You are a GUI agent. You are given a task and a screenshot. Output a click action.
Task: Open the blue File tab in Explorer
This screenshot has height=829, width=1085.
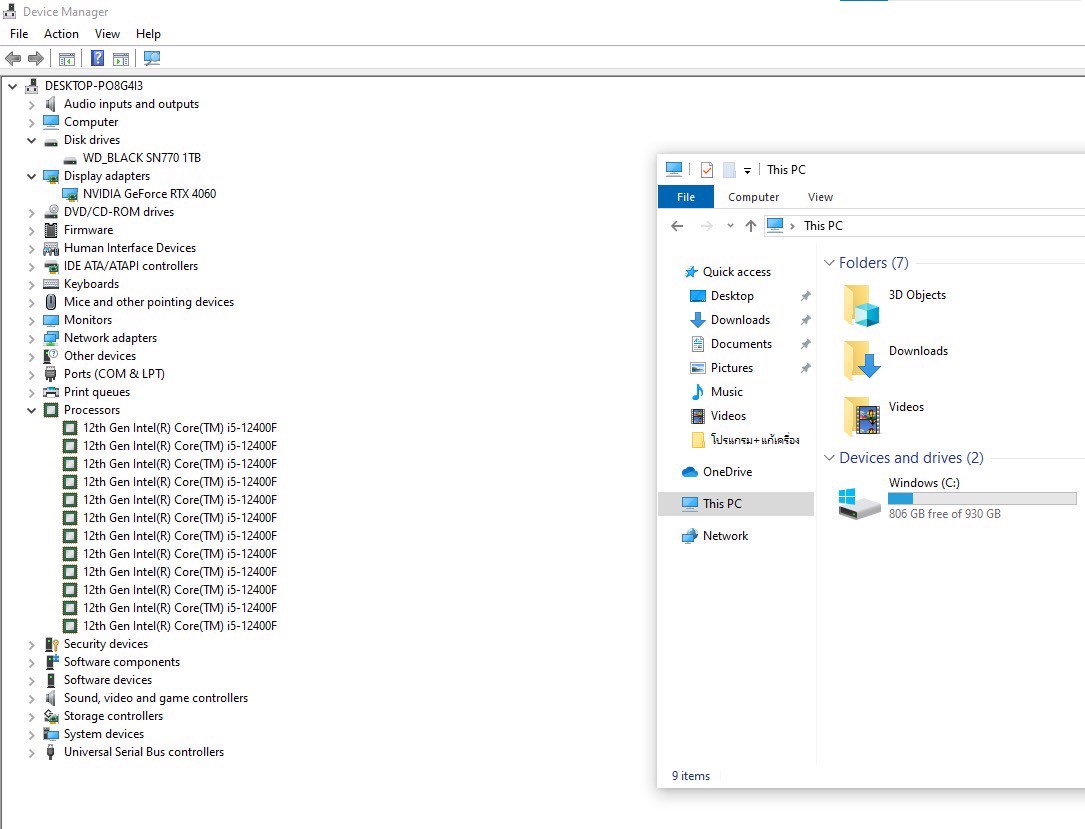coord(686,197)
